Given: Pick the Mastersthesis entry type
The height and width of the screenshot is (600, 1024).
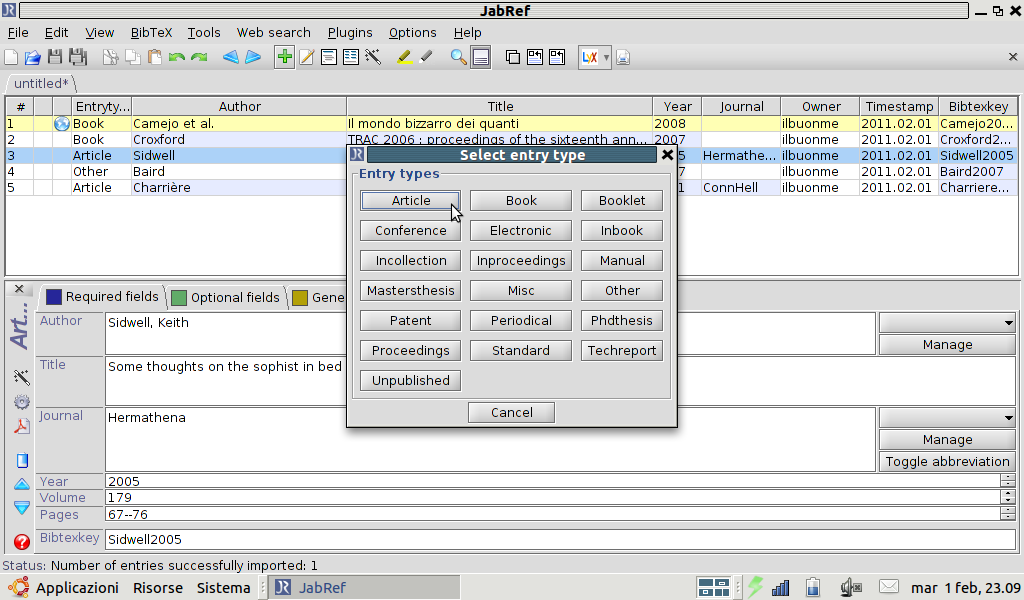Looking at the screenshot, I should pyautogui.click(x=411, y=291).
